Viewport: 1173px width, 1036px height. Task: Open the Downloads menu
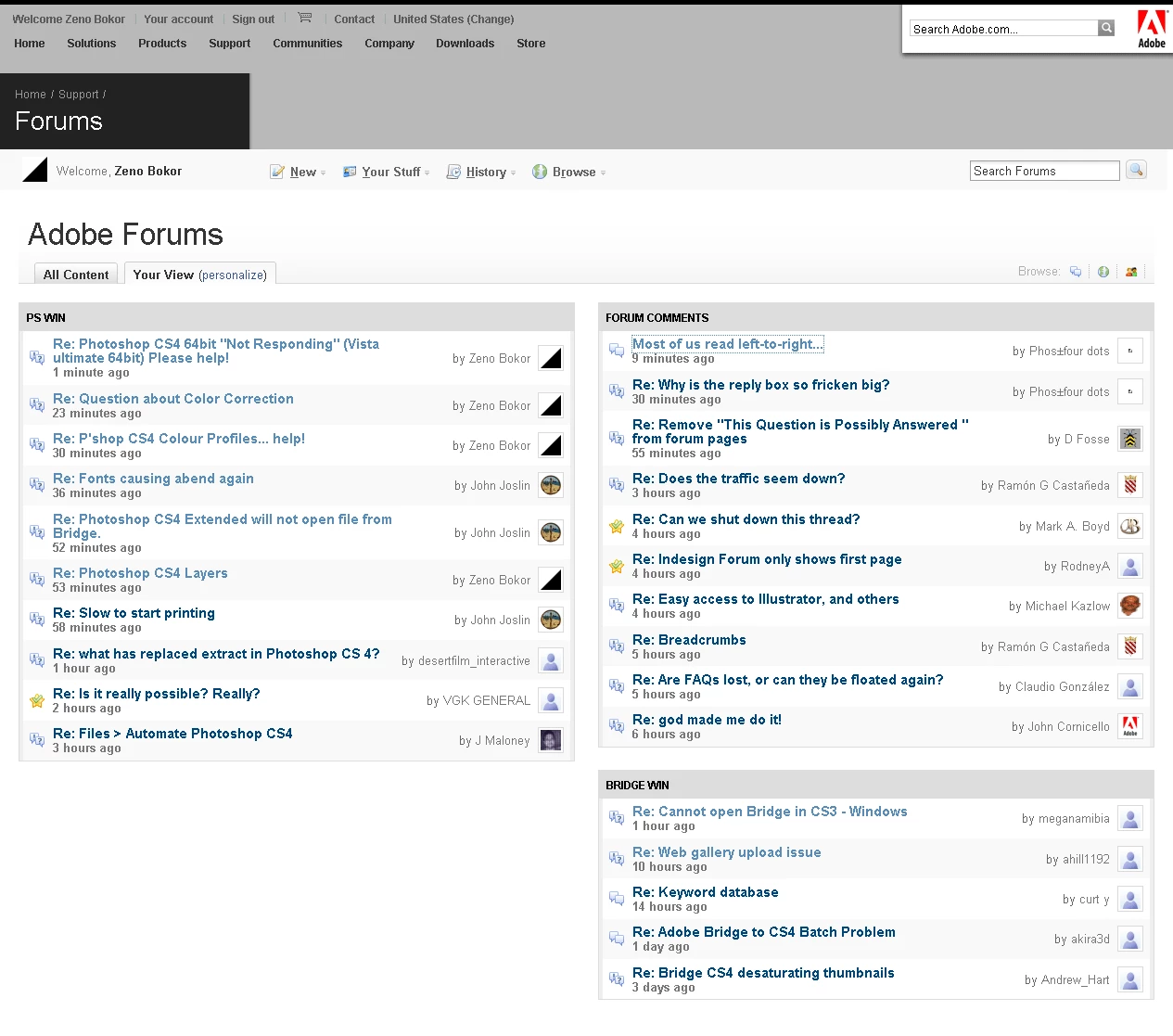click(x=465, y=44)
